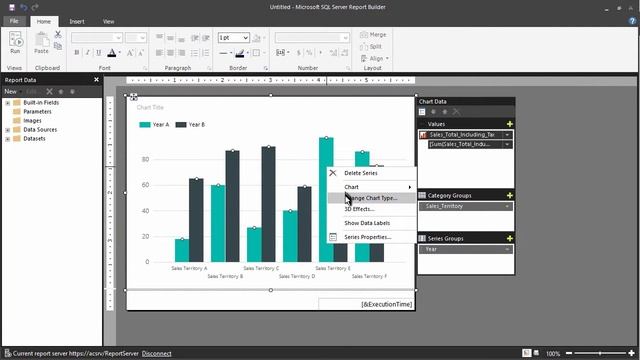Viewport: 640px width, 360px height.
Task: Click the Cut scissors icon
Action: (58, 35)
